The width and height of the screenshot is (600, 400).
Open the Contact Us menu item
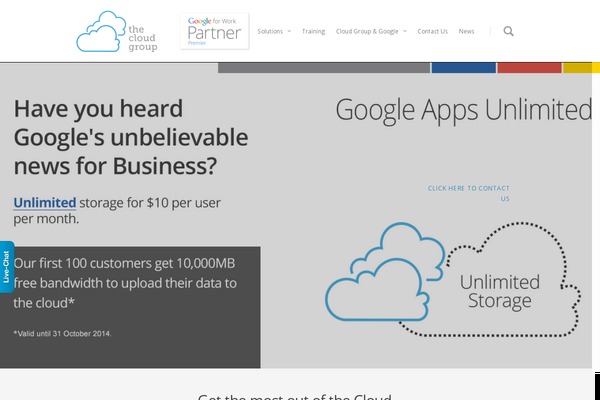pos(432,31)
